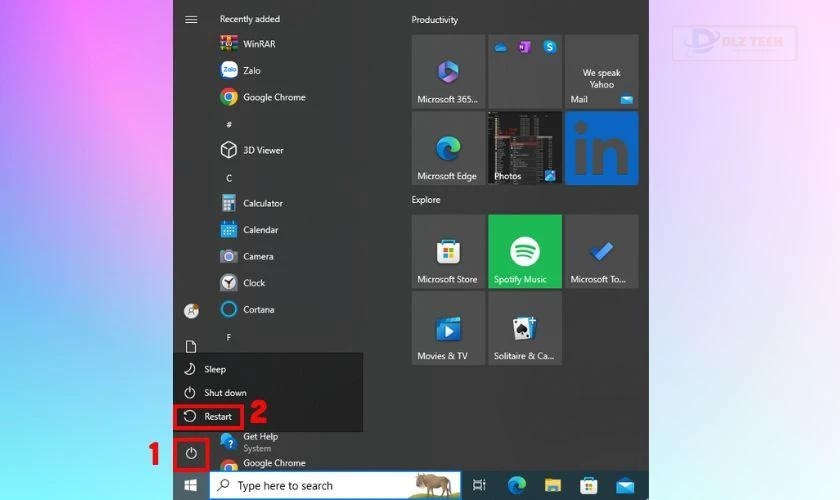Open the LinkedIn tile
The height and width of the screenshot is (500, 840).
point(601,148)
